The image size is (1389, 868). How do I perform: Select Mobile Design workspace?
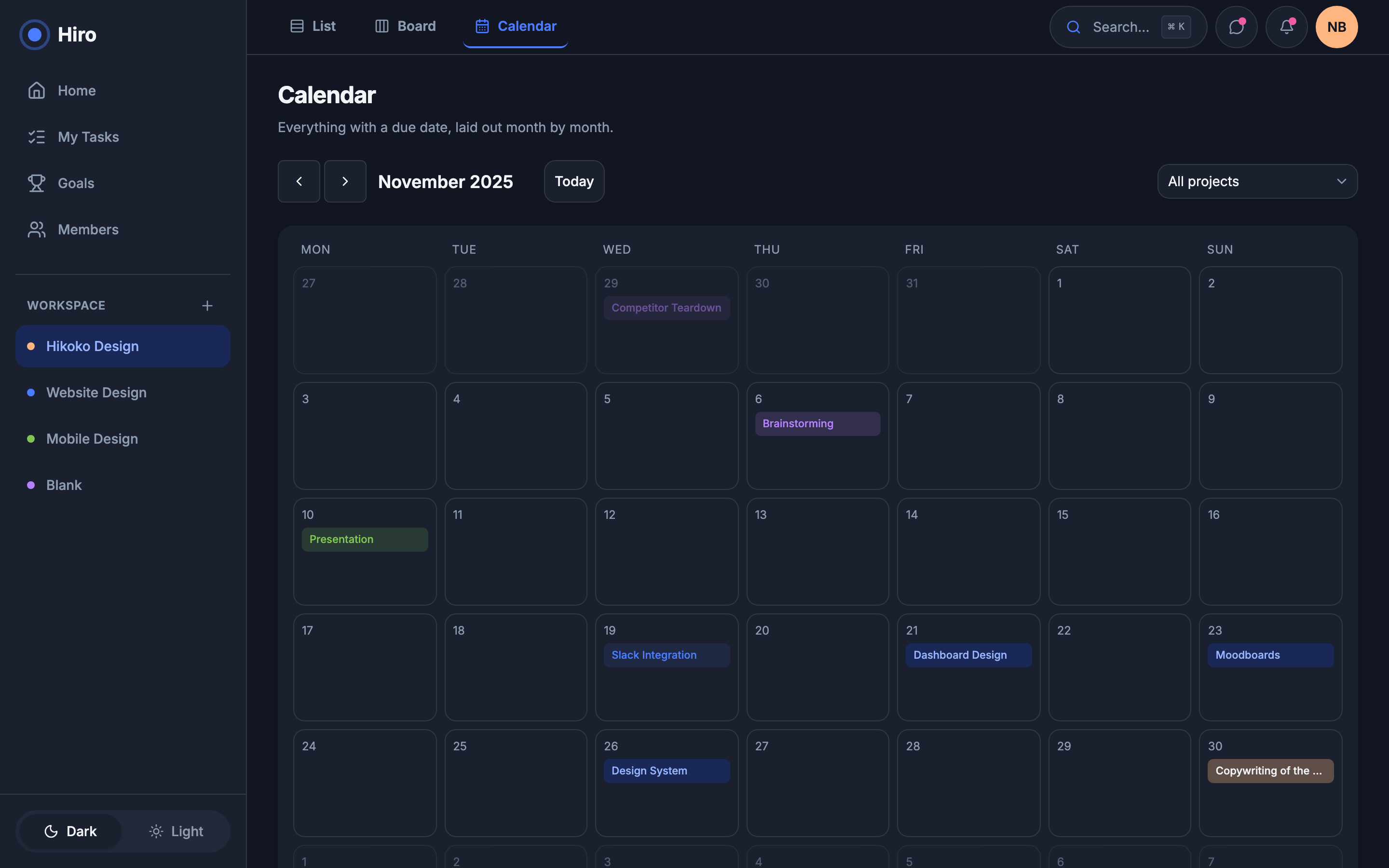[123, 439]
